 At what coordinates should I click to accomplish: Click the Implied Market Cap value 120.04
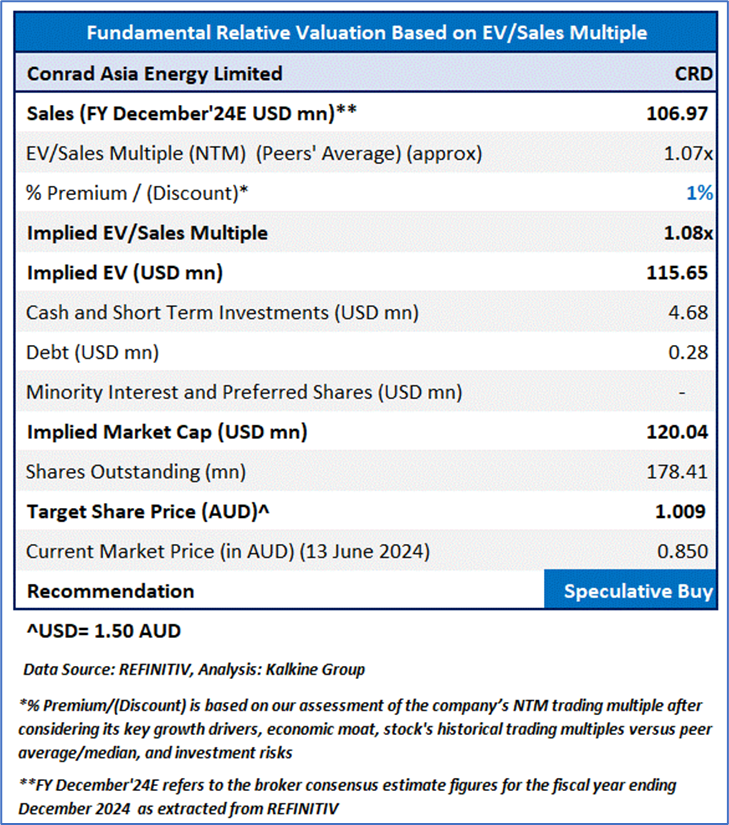[677, 432]
